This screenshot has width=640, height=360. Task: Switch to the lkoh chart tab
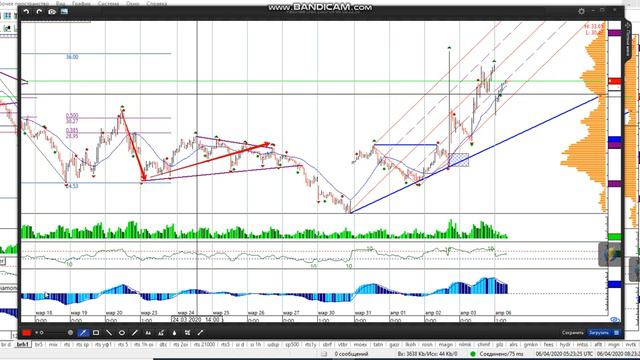click(x=410, y=344)
